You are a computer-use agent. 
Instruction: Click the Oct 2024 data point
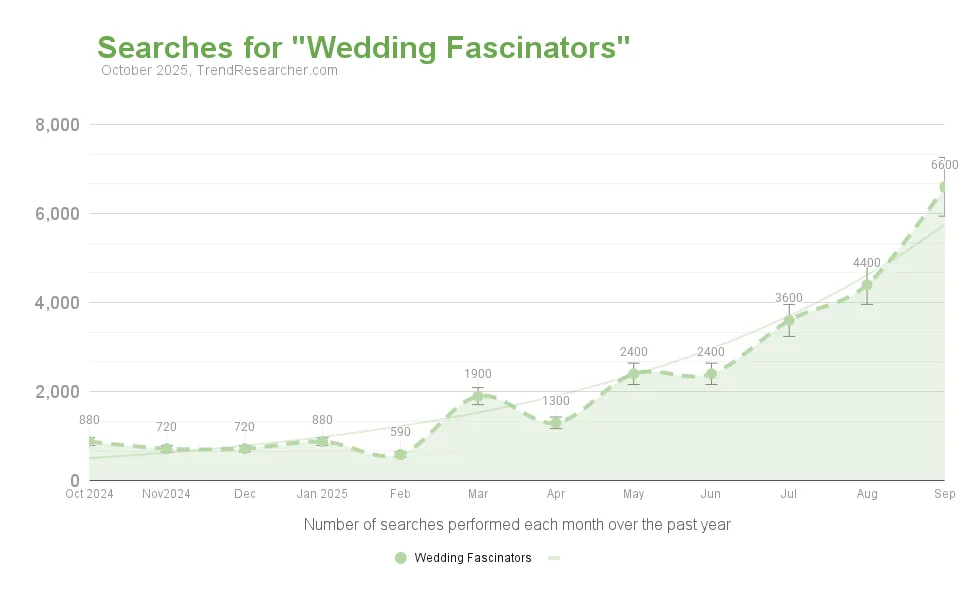pyautogui.click(x=90, y=441)
